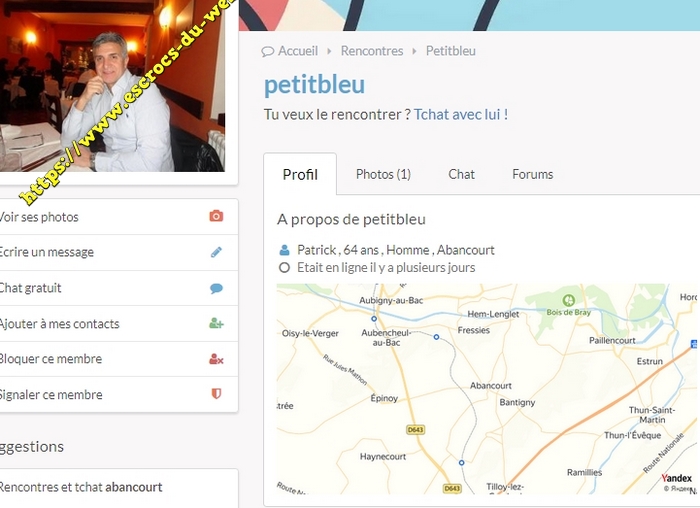Click the Accueil breadcrumb link

[298, 51]
